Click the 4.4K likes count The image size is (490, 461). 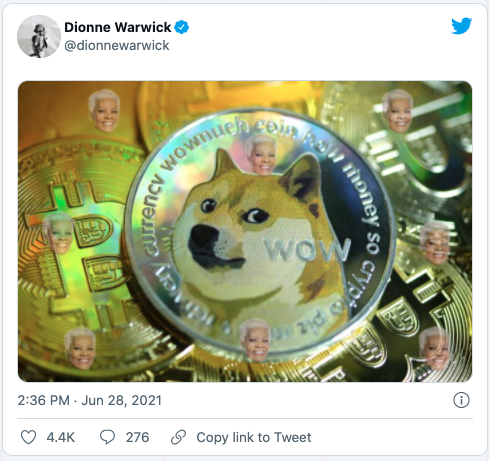pos(61,437)
